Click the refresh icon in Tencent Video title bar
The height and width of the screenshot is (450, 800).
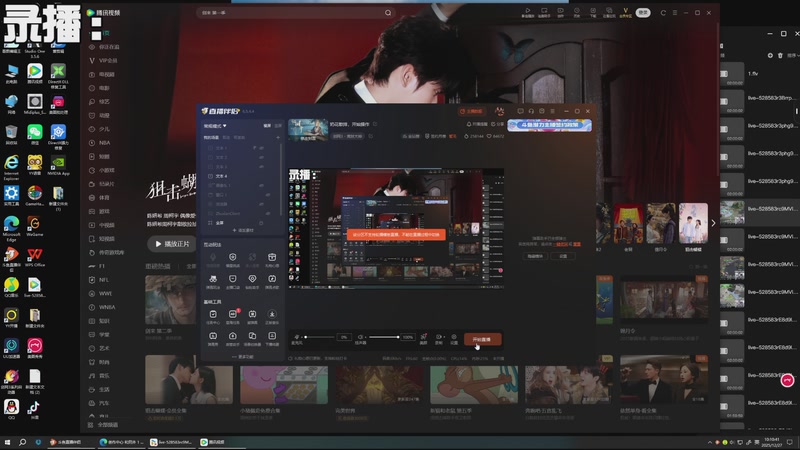pos(663,13)
